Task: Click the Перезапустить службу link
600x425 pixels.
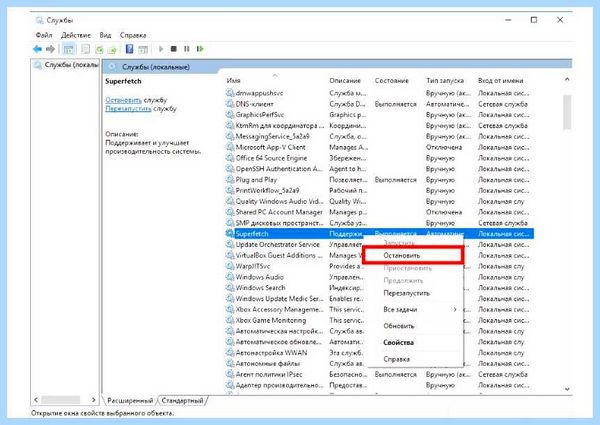Action: [x=128, y=109]
